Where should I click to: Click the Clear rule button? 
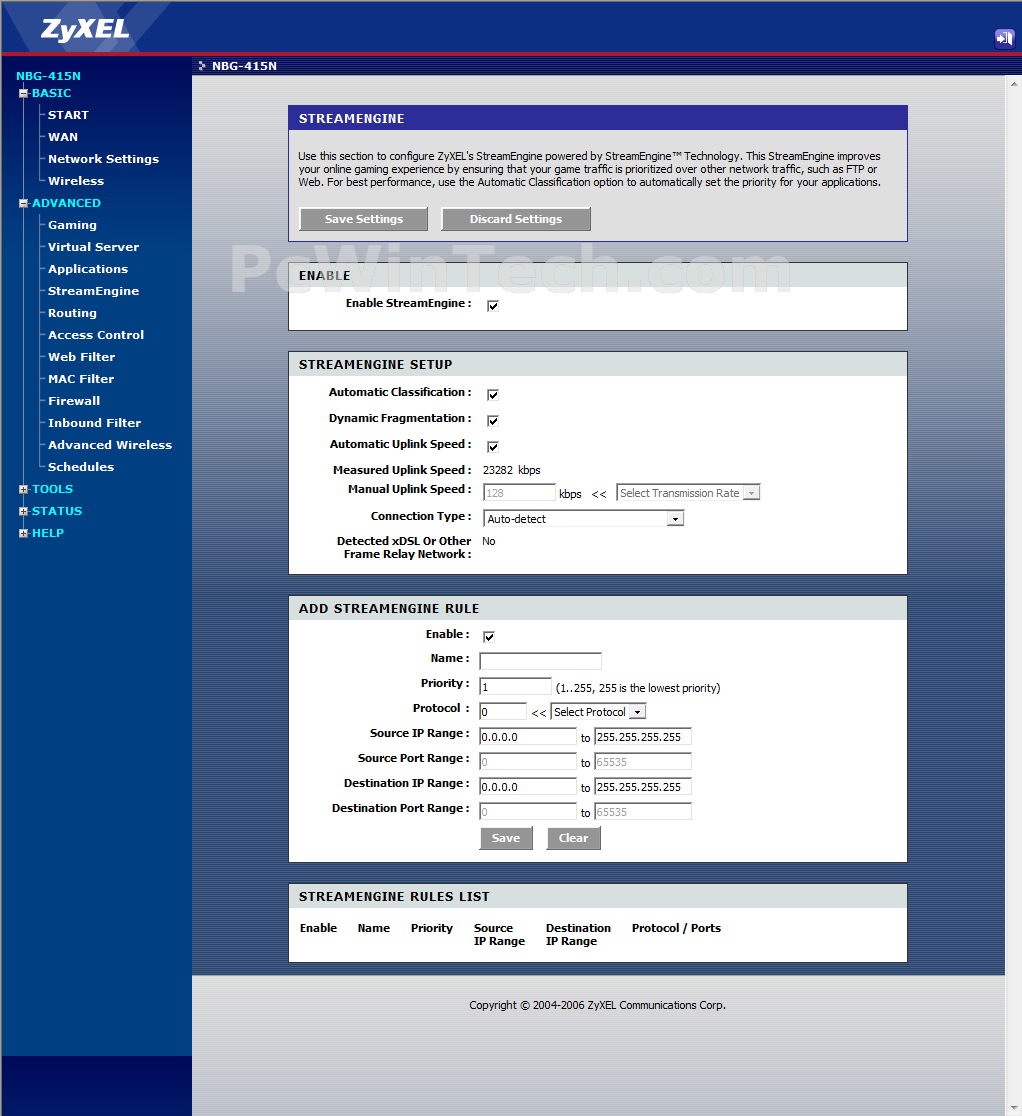coord(574,838)
